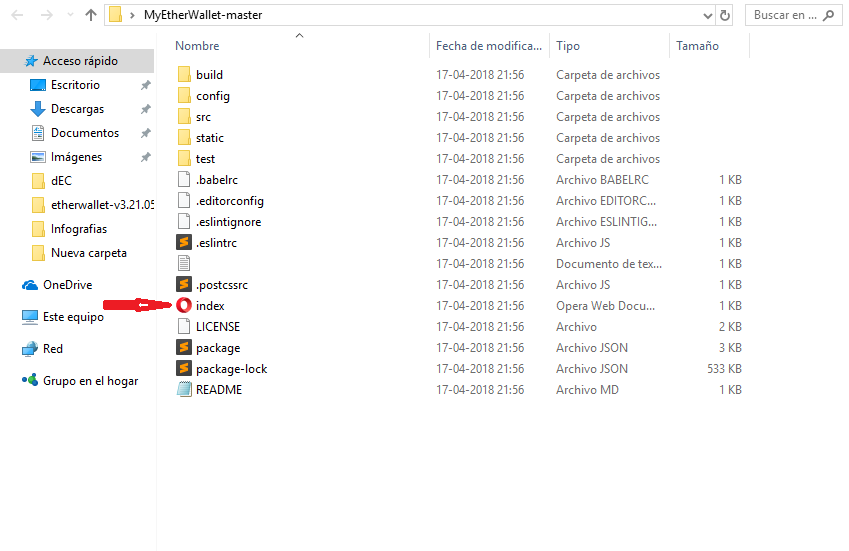Open recent locations dropdown arrow
This screenshot has height=551, width=849.
[x=70, y=15]
